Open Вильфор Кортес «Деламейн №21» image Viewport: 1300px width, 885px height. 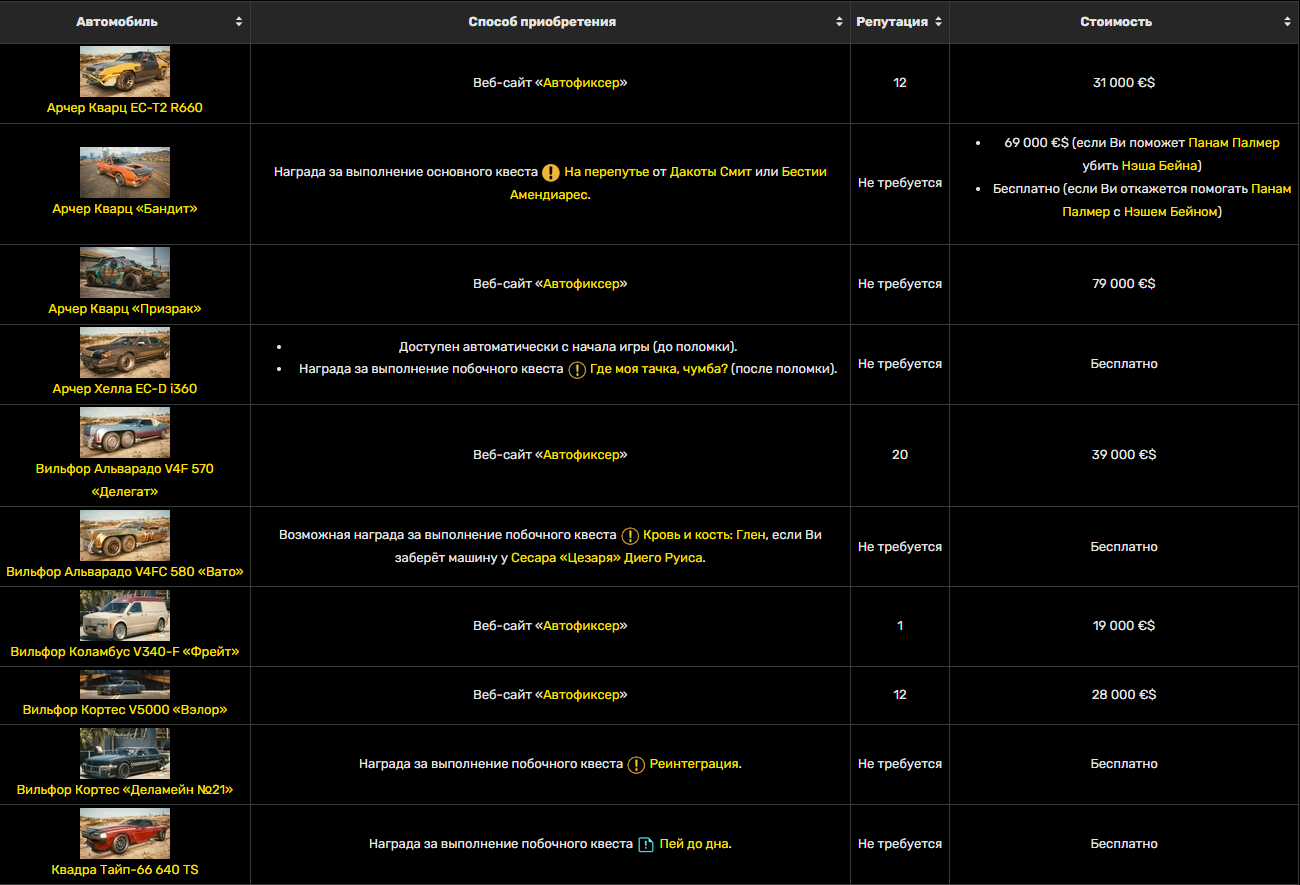point(125,753)
